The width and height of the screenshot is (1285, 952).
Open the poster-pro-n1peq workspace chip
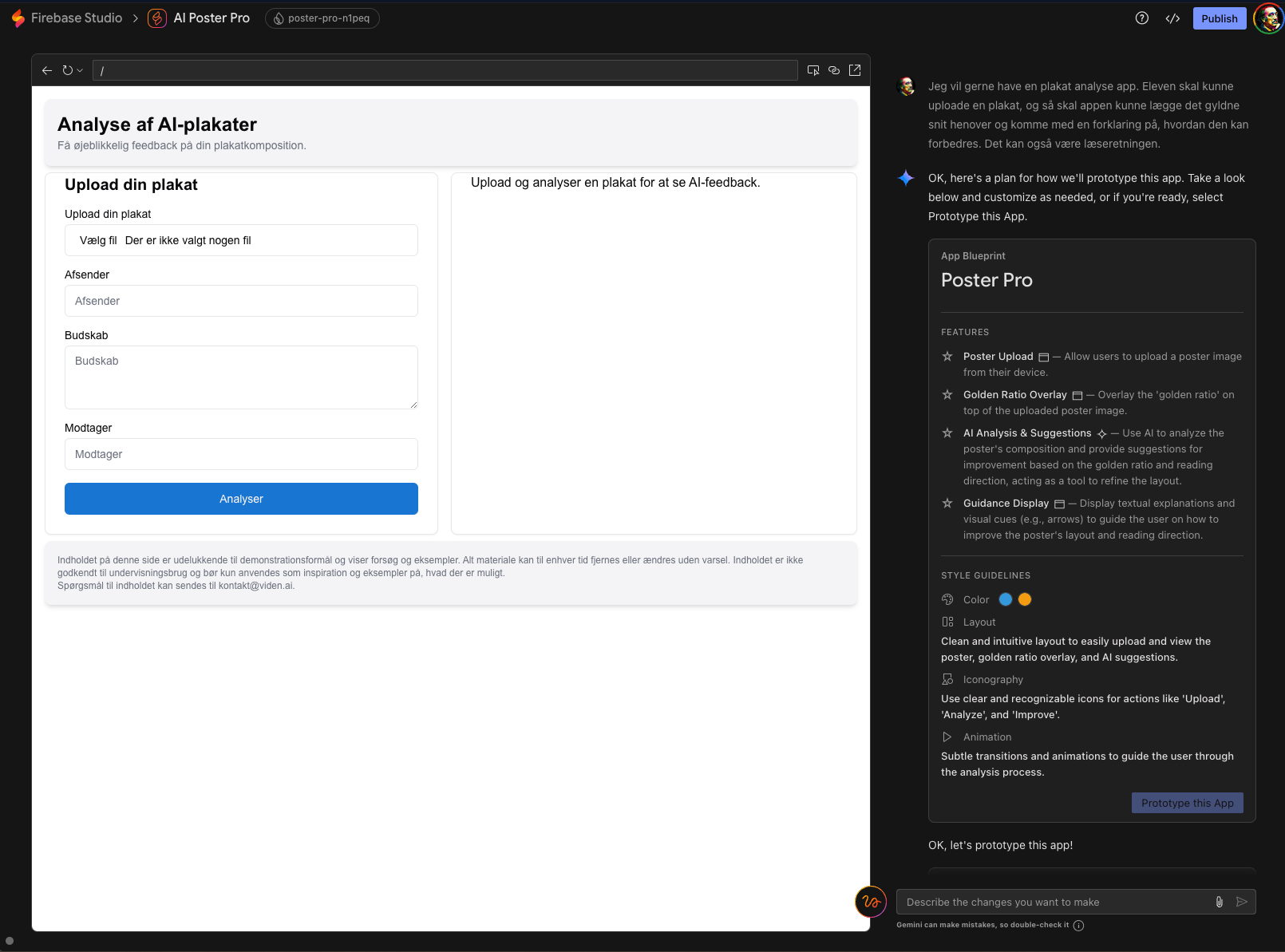322,18
